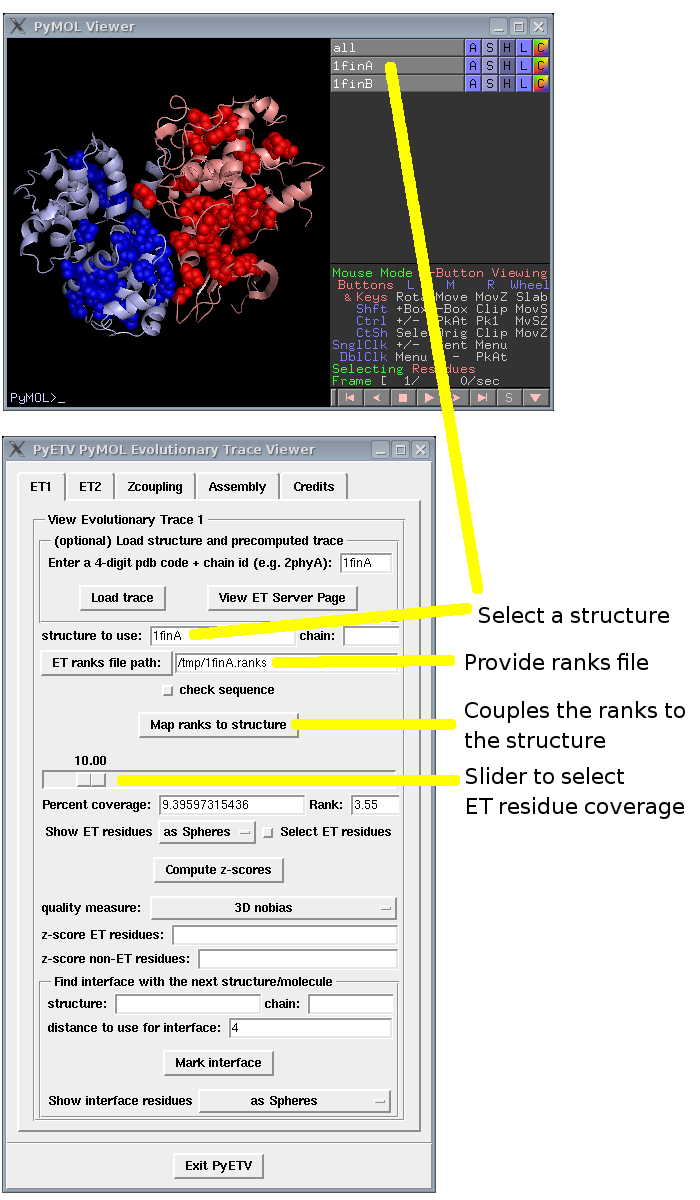Image resolution: width=700 pixels, height=1200 pixels.
Task: Click the Load trace button
Action: [x=122, y=598]
